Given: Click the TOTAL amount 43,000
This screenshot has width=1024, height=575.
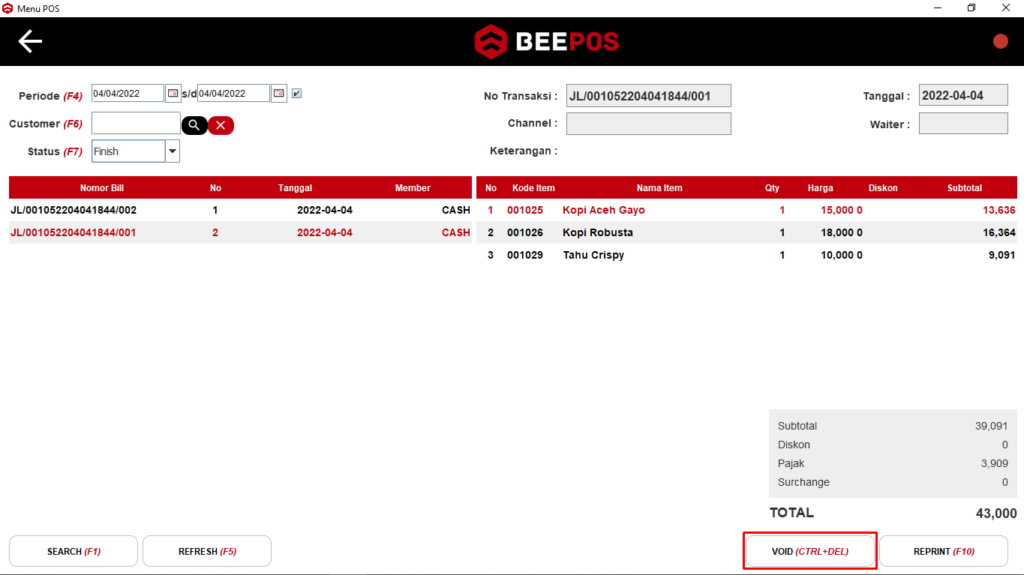Looking at the screenshot, I should [996, 514].
